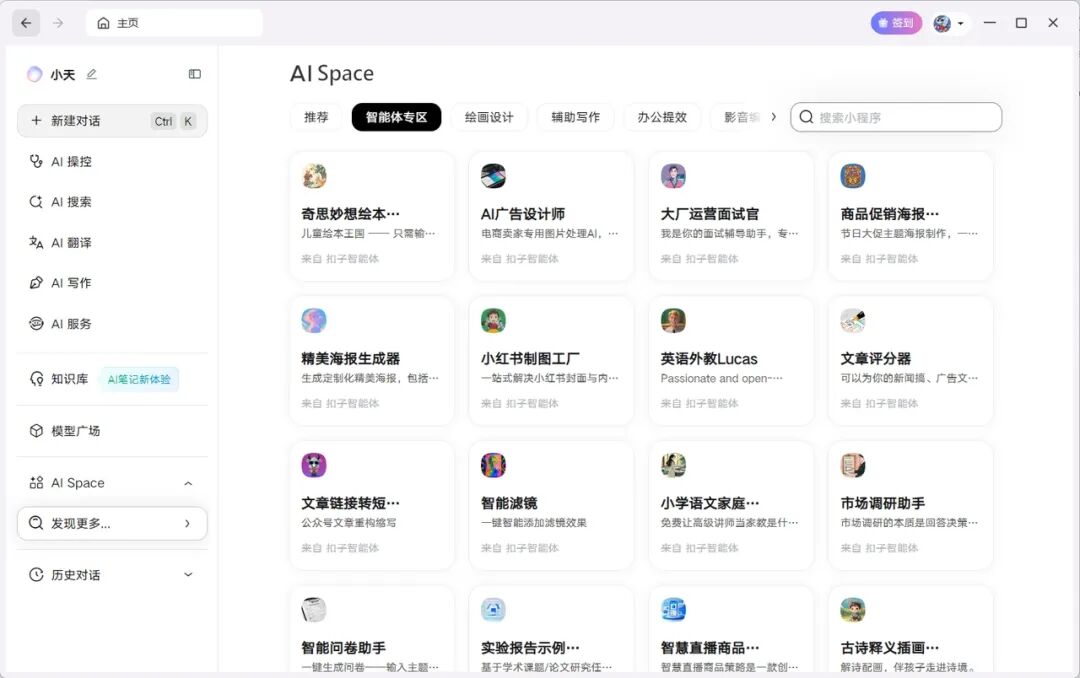Switch to the 推荐 tab

[316, 117]
